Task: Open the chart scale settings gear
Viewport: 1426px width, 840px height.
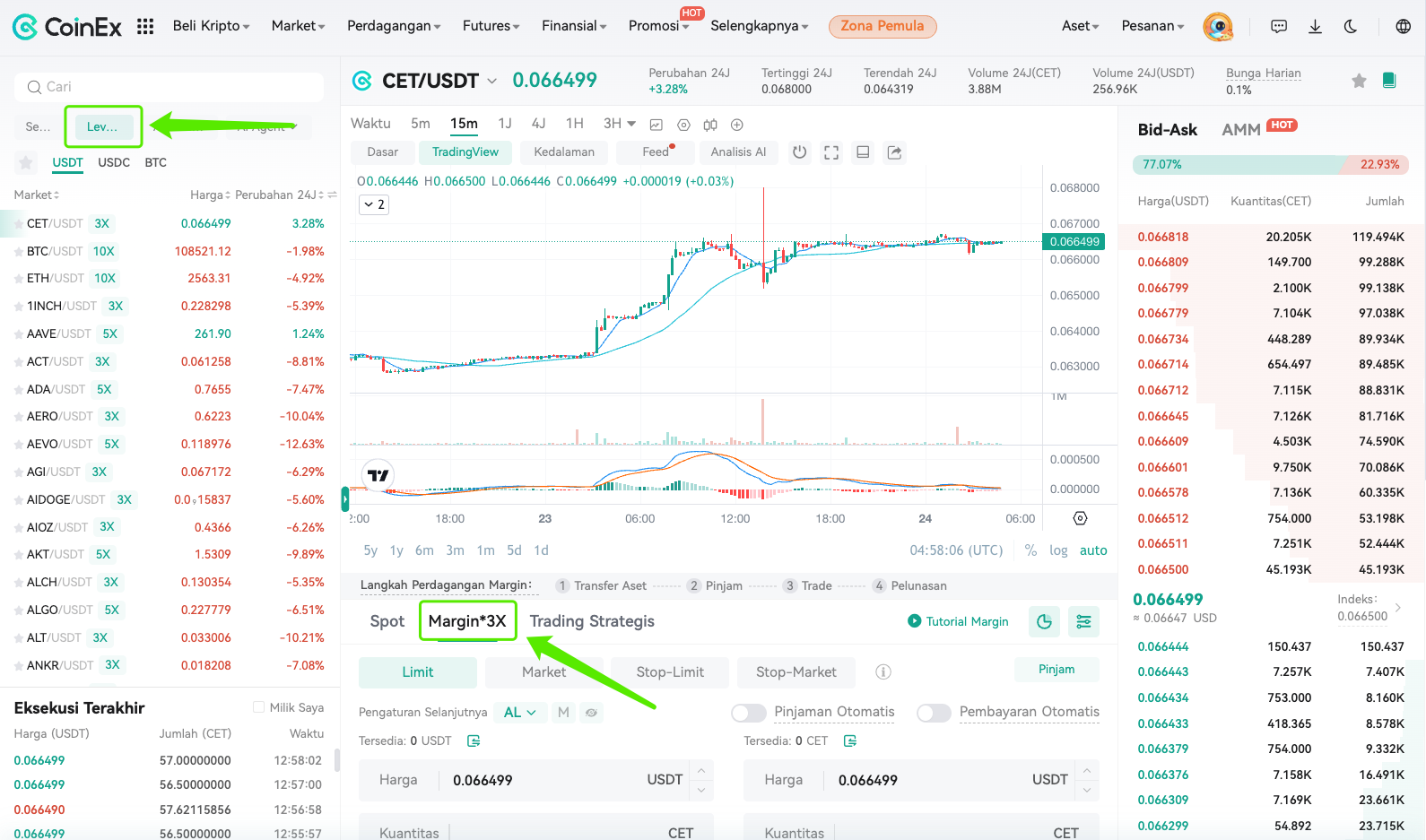Action: 1081,518
